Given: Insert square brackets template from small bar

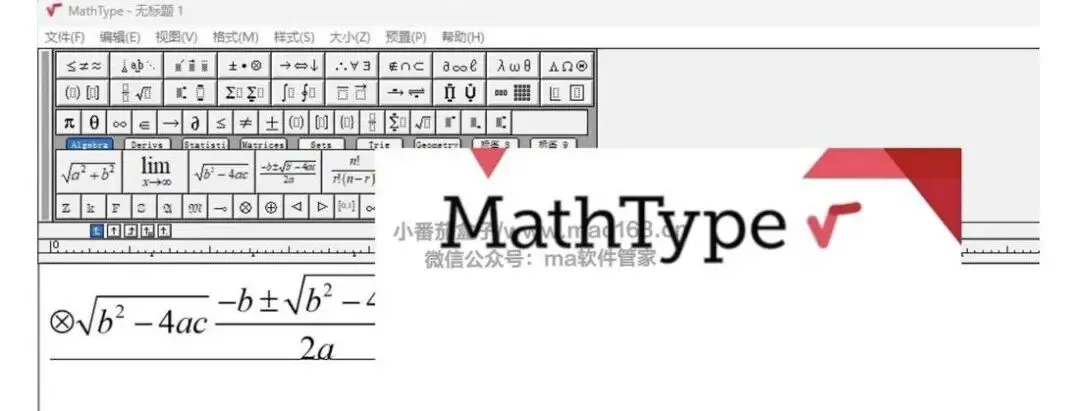Looking at the screenshot, I should [x=321, y=123].
